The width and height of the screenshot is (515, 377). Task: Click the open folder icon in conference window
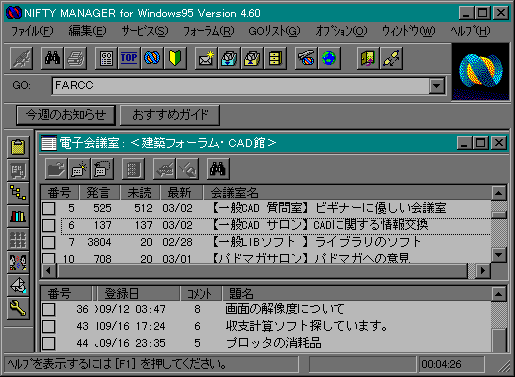click(56, 169)
